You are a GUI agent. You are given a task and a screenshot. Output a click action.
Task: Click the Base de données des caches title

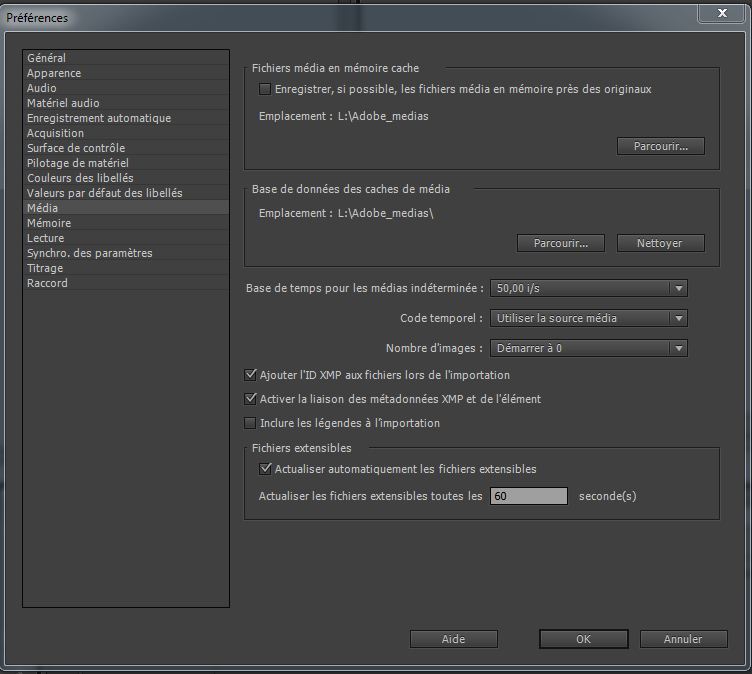tap(351, 189)
